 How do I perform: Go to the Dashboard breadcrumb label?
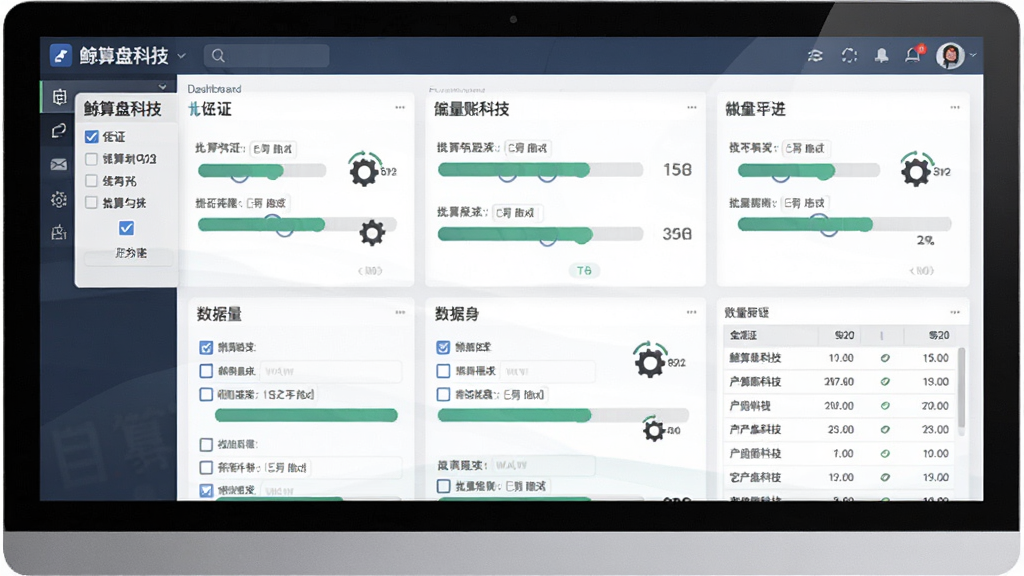pos(214,89)
